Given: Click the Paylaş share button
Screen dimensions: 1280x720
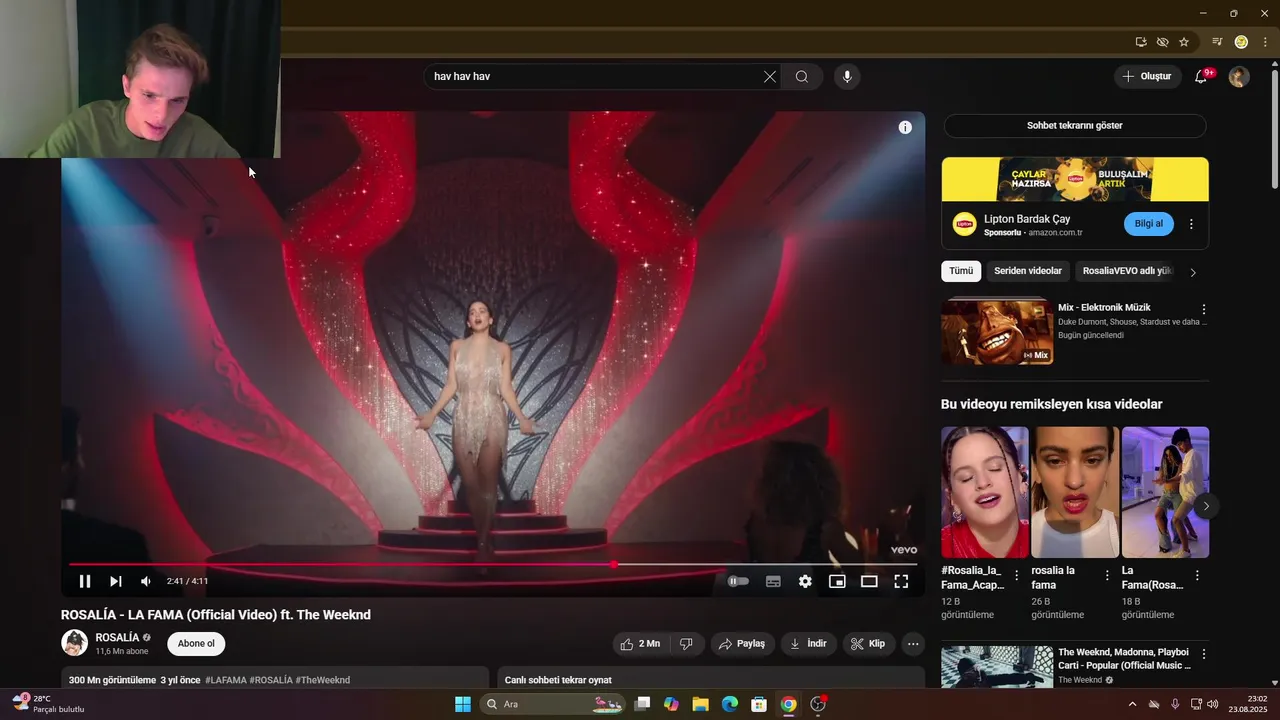Looking at the screenshot, I should [743, 644].
